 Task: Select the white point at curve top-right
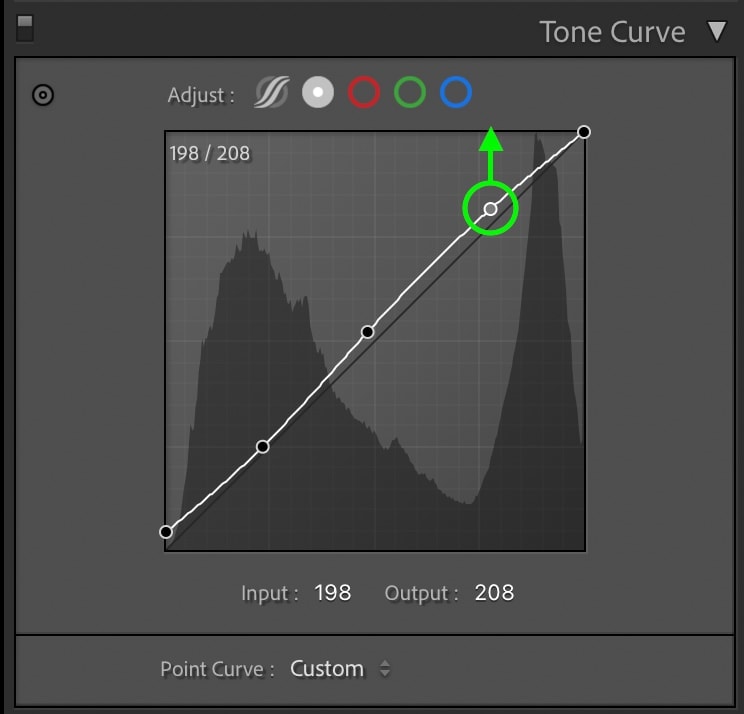[584, 132]
